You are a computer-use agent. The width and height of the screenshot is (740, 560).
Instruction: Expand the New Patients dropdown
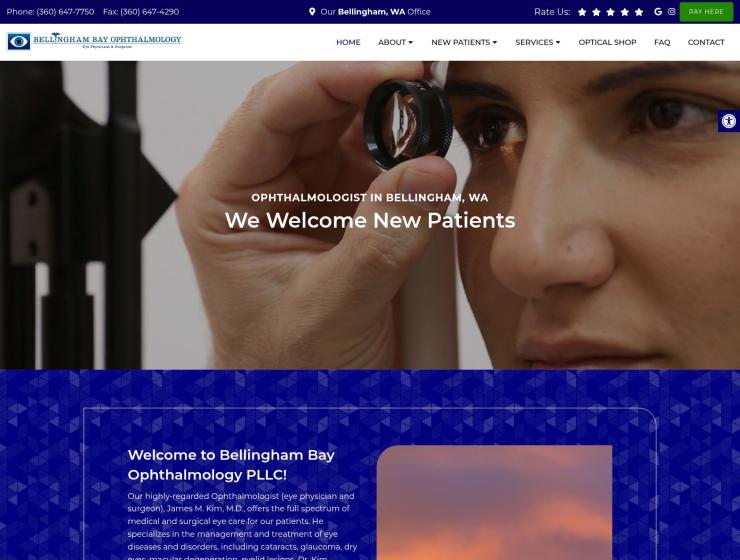(x=464, y=42)
